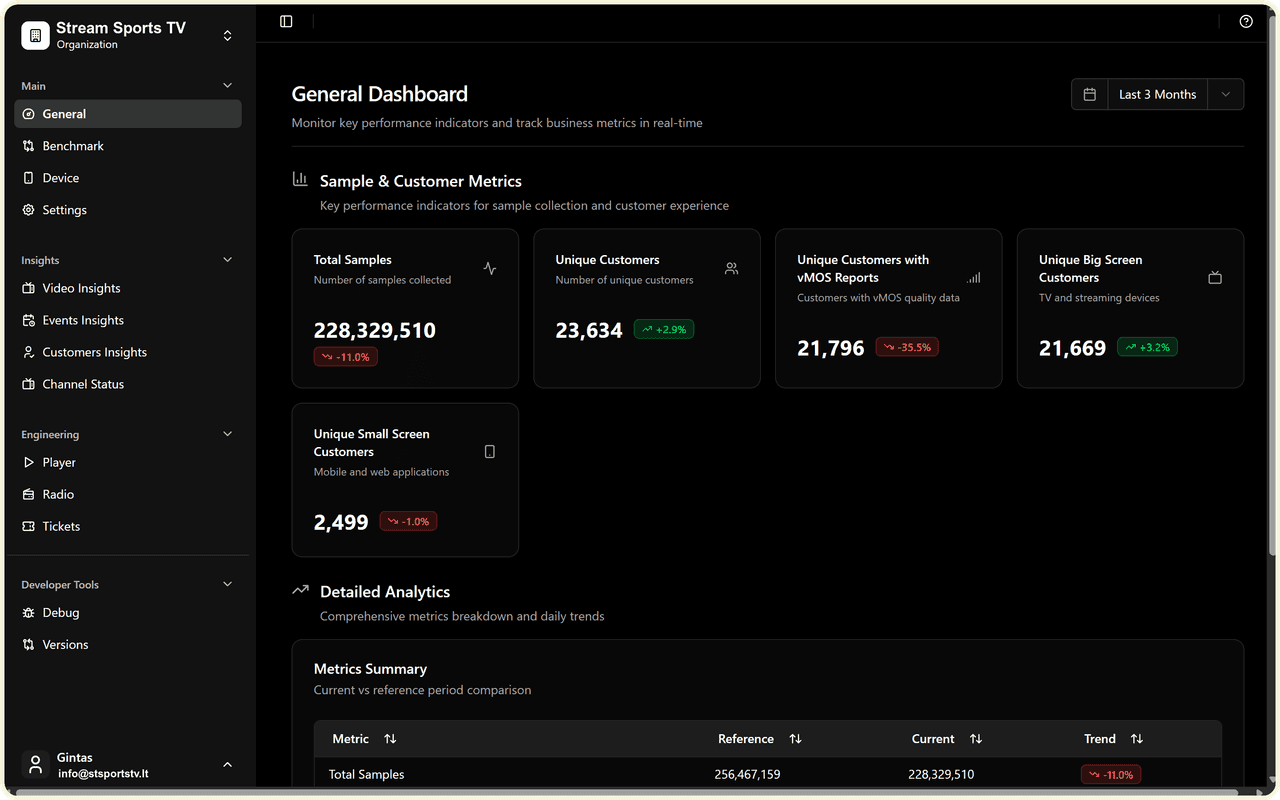Click the Small Screen Customers phone icon
The width and height of the screenshot is (1280, 800).
(490, 451)
